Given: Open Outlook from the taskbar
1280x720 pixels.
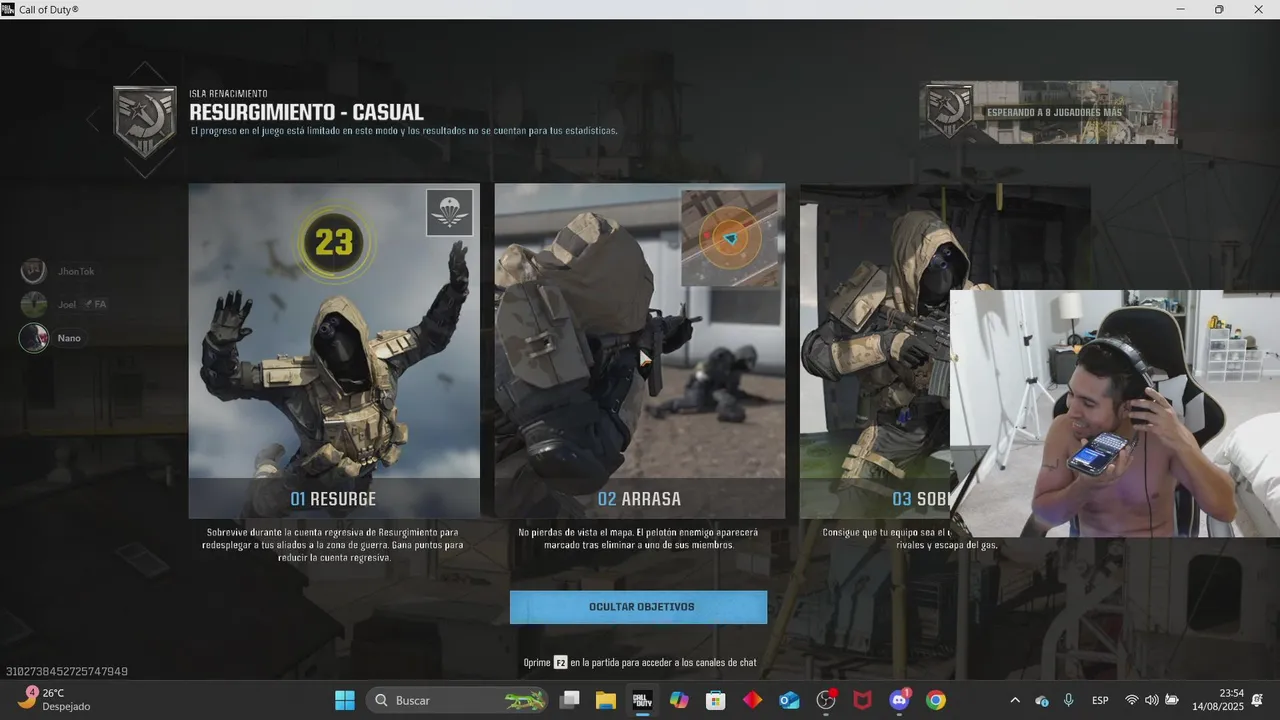Looking at the screenshot, I should coord(789,700).
